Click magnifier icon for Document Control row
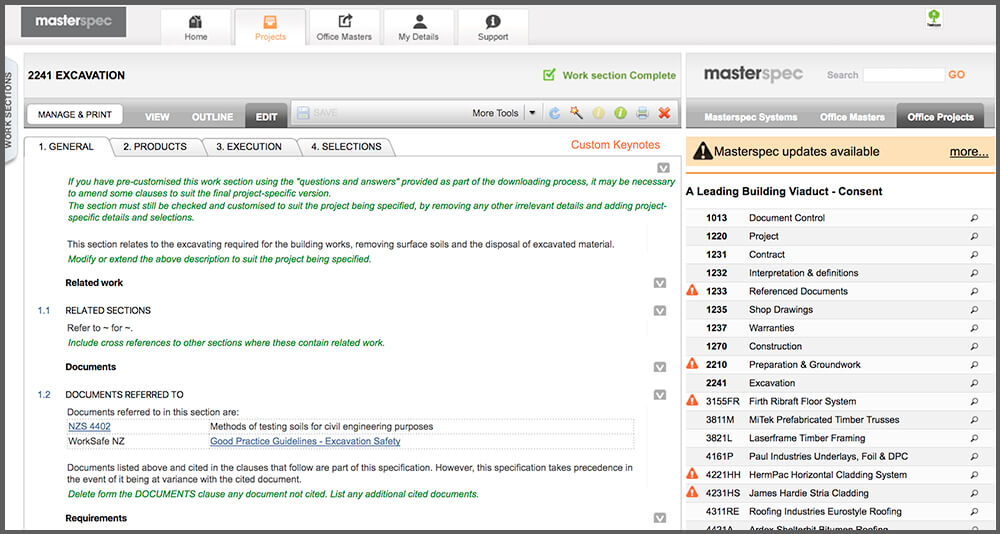The image size is (1000, 534). (x=974, y=218)
